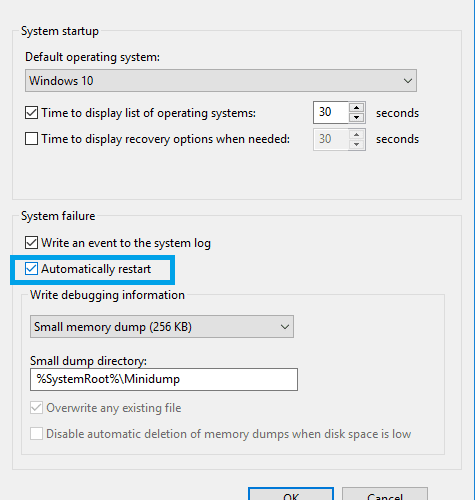Click the Small dump directory text field
Image resolution: width=475 pixels, height=500 pixels.
pyautogui.click(x=164, y=379)
